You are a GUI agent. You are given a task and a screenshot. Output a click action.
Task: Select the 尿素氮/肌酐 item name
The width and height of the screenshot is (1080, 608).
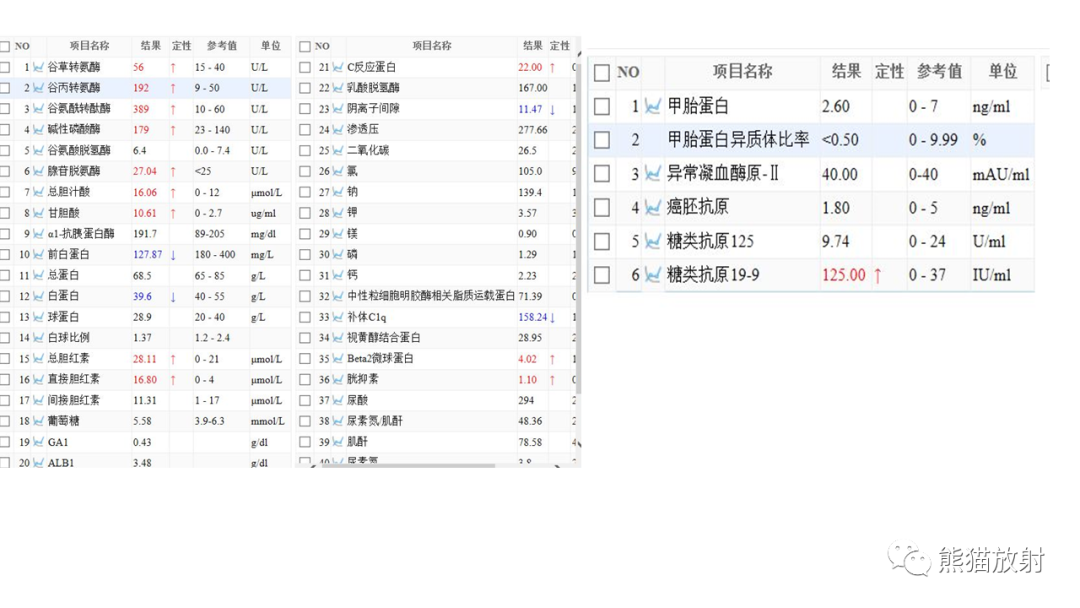tap(375, 421)
